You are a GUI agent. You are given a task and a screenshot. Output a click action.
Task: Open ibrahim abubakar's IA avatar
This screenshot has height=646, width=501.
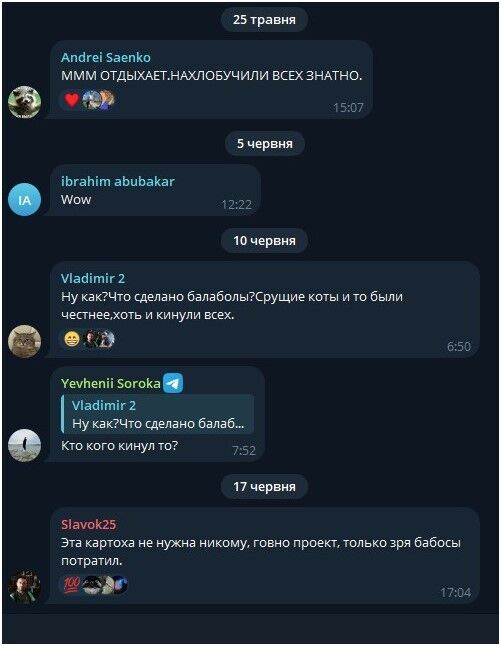click(24, 200)
